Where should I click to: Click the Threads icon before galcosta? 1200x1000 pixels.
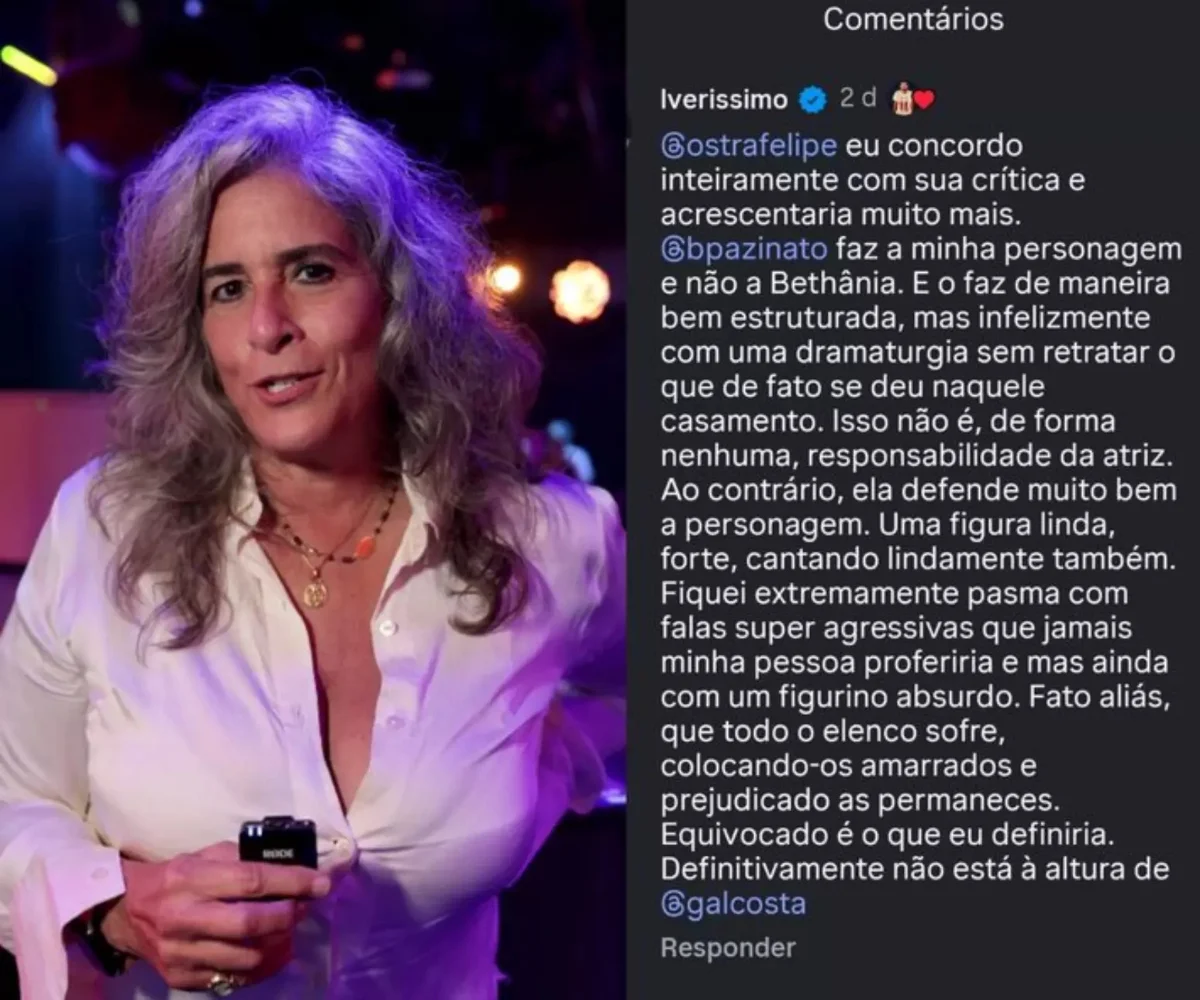674,905
